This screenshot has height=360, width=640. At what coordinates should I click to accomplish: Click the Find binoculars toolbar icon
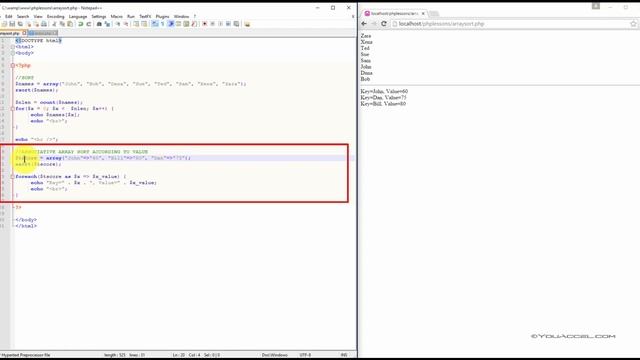pyautogui.click(x=99, y=24)
